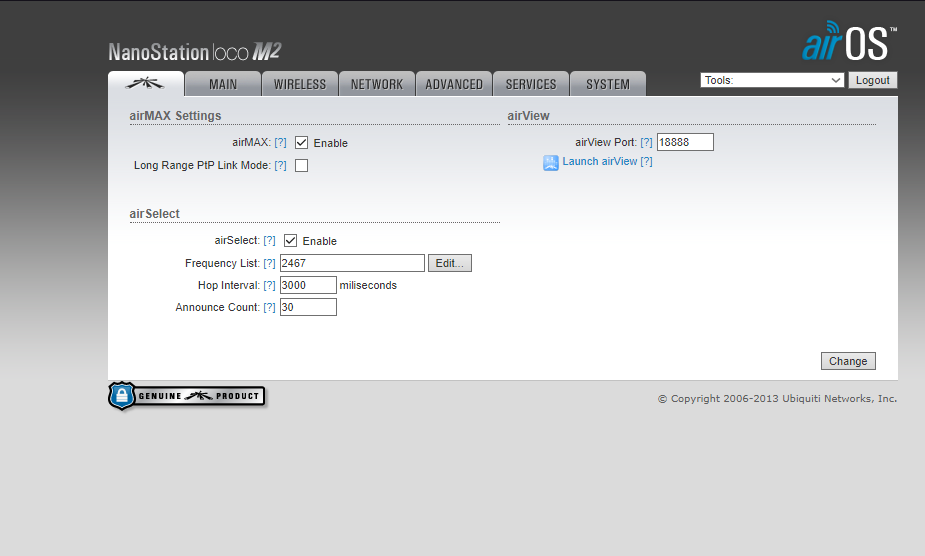Open the SERVICES tab
Screen dimensions: 925x556
coord(531,84)
